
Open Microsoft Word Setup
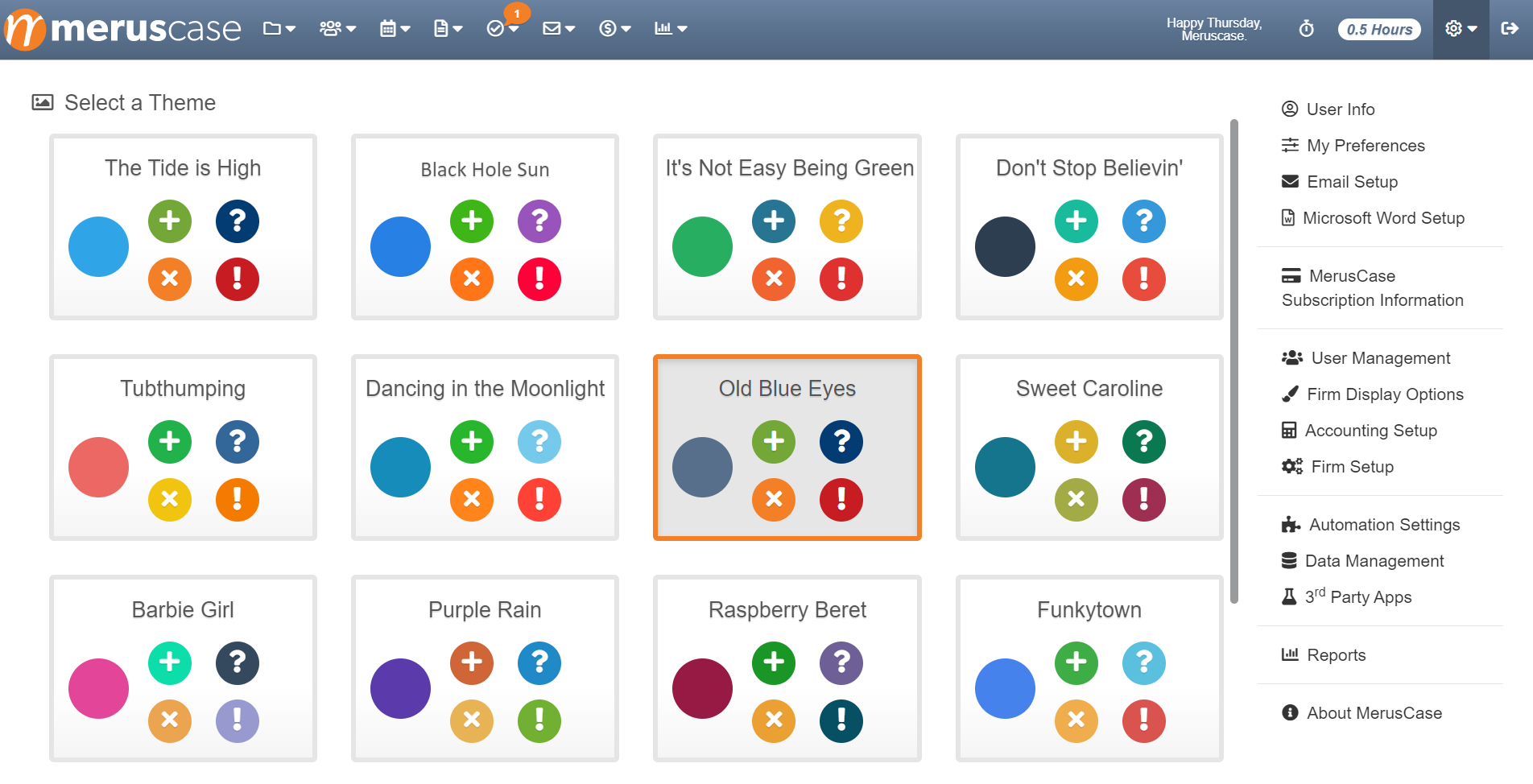pos(1373,218)
